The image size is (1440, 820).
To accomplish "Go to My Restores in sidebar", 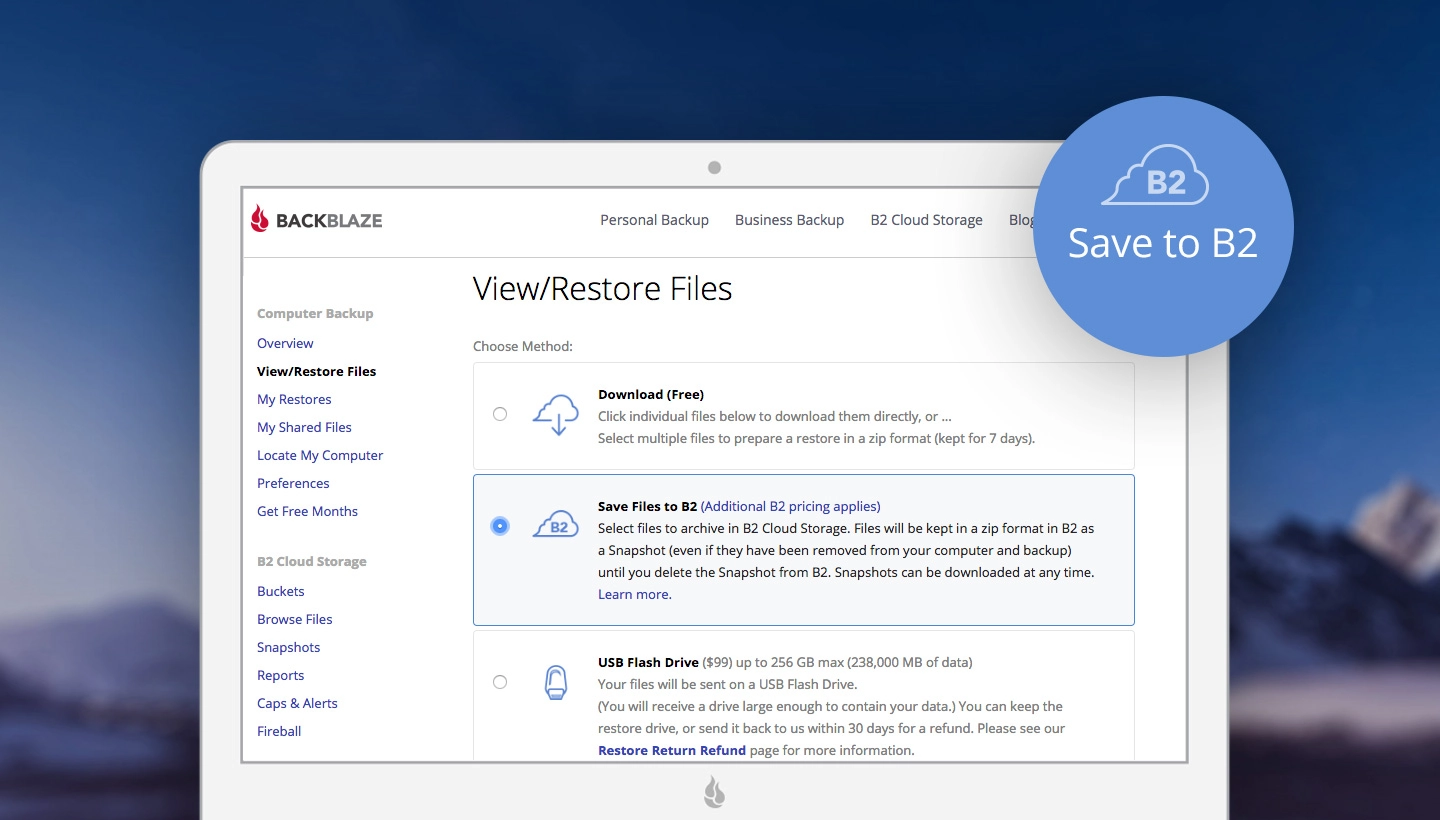I will (294, 399).
